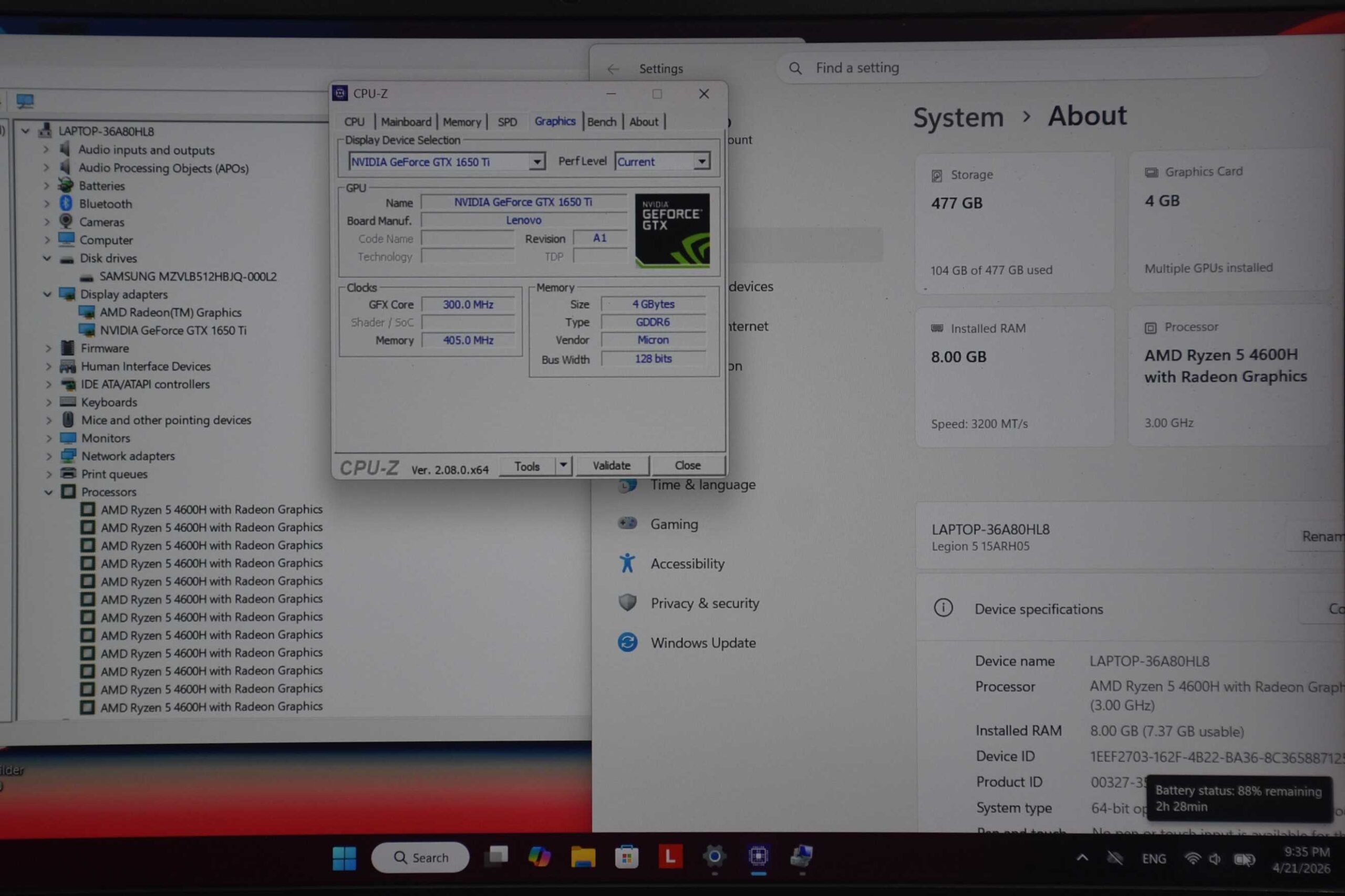Open the Perf Level dropdown

click(701, 162)
